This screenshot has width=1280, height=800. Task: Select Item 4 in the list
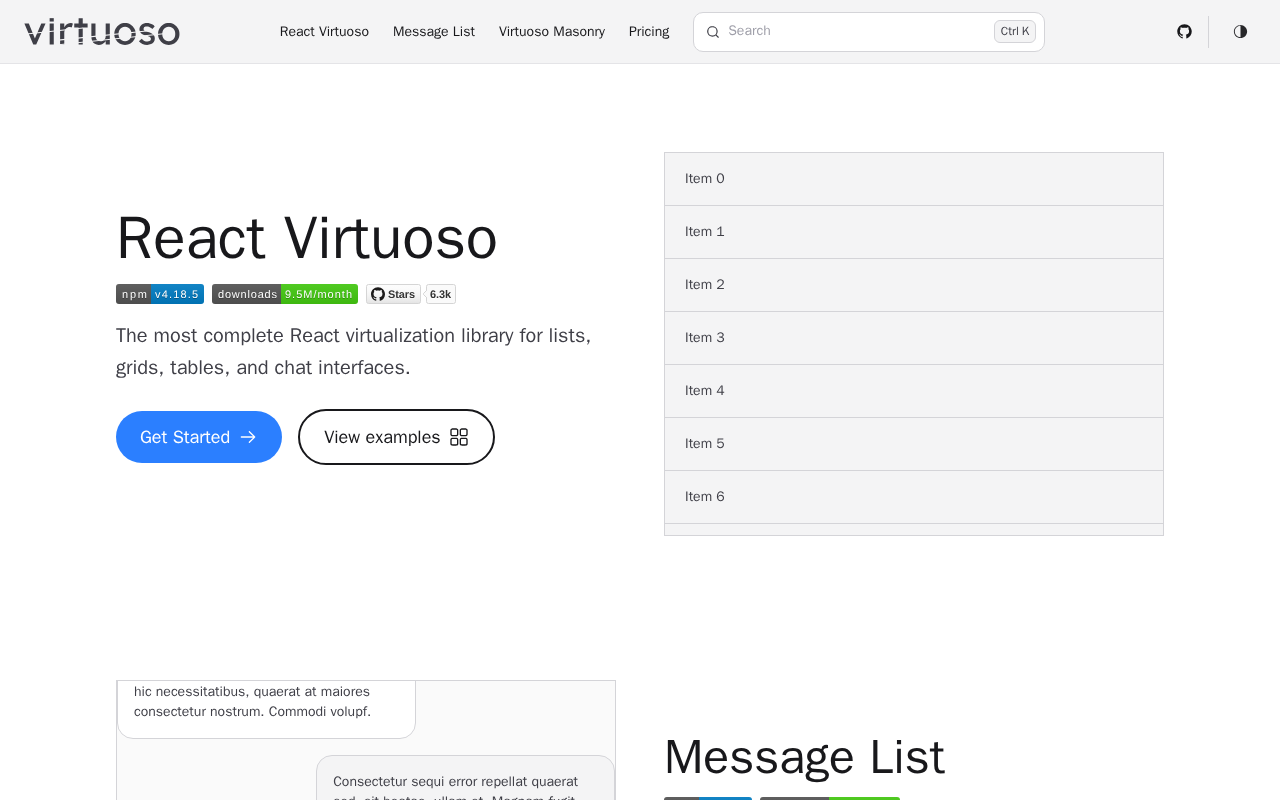pos(914,391)
